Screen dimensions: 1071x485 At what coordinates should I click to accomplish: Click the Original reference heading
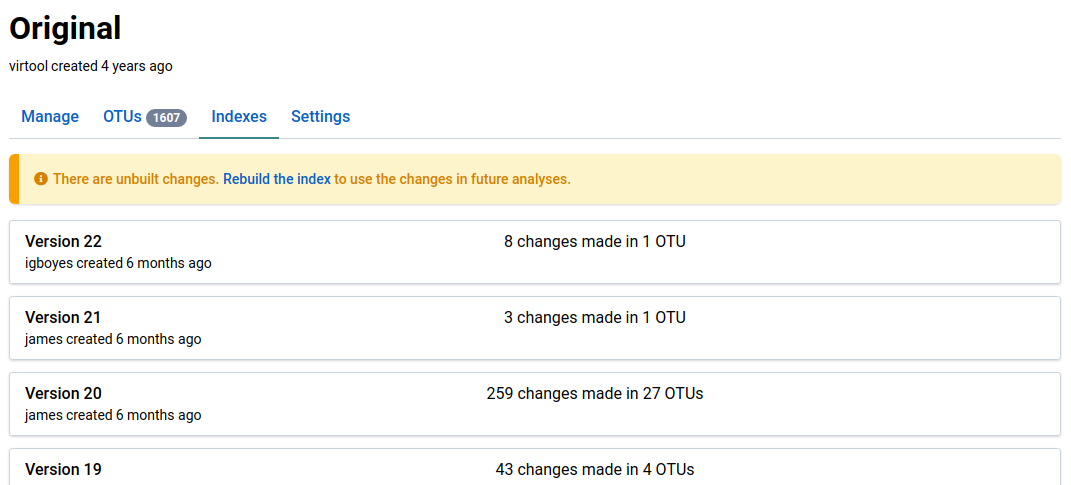click(x=66, y=28)
